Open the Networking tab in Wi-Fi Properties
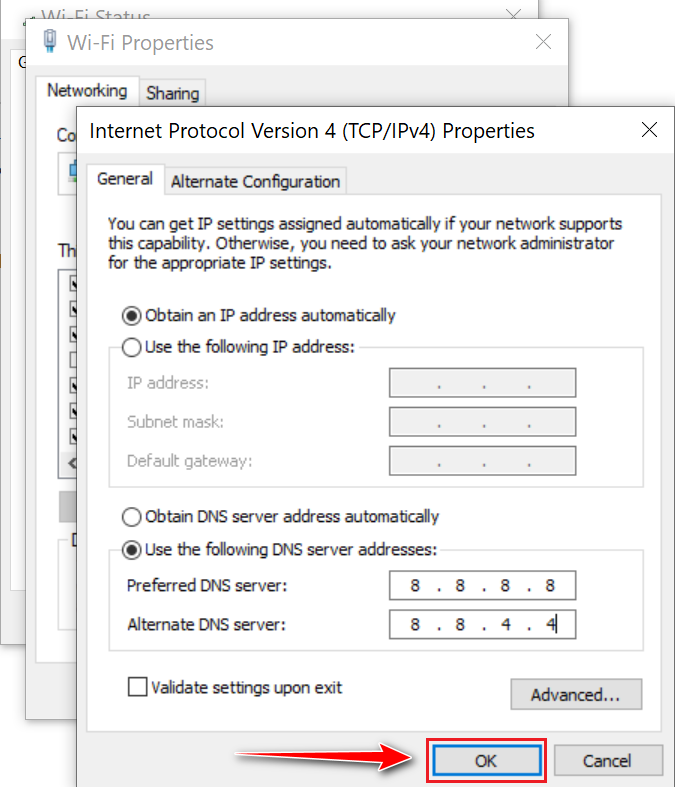Image resolution: width=675 pixels, height=787 pixels. (x=87, y=91)
